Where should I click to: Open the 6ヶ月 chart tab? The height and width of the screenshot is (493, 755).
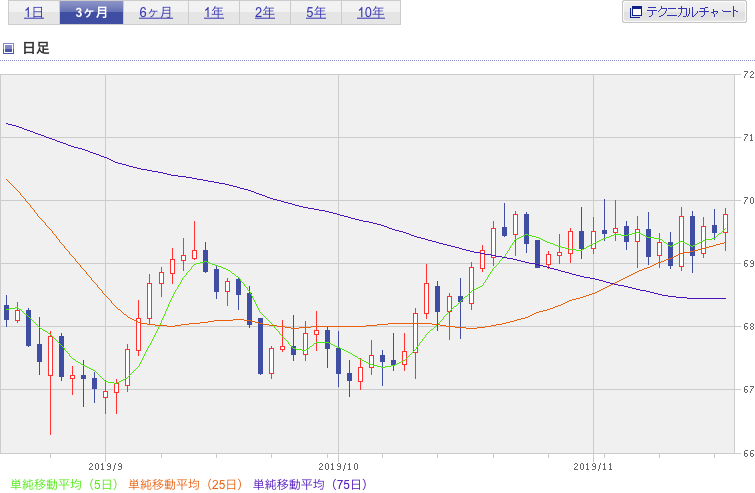click(156, 13)
